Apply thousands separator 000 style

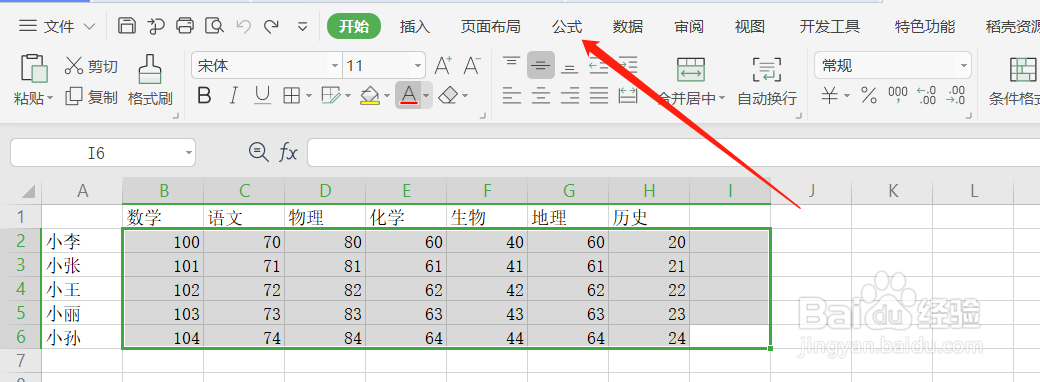pyautogui.click(x=898, y=96)
